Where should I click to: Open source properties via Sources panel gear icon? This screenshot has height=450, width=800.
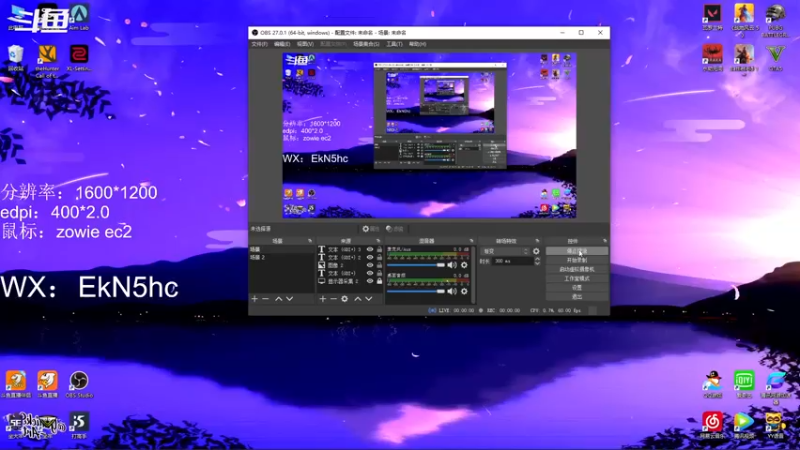344,298
